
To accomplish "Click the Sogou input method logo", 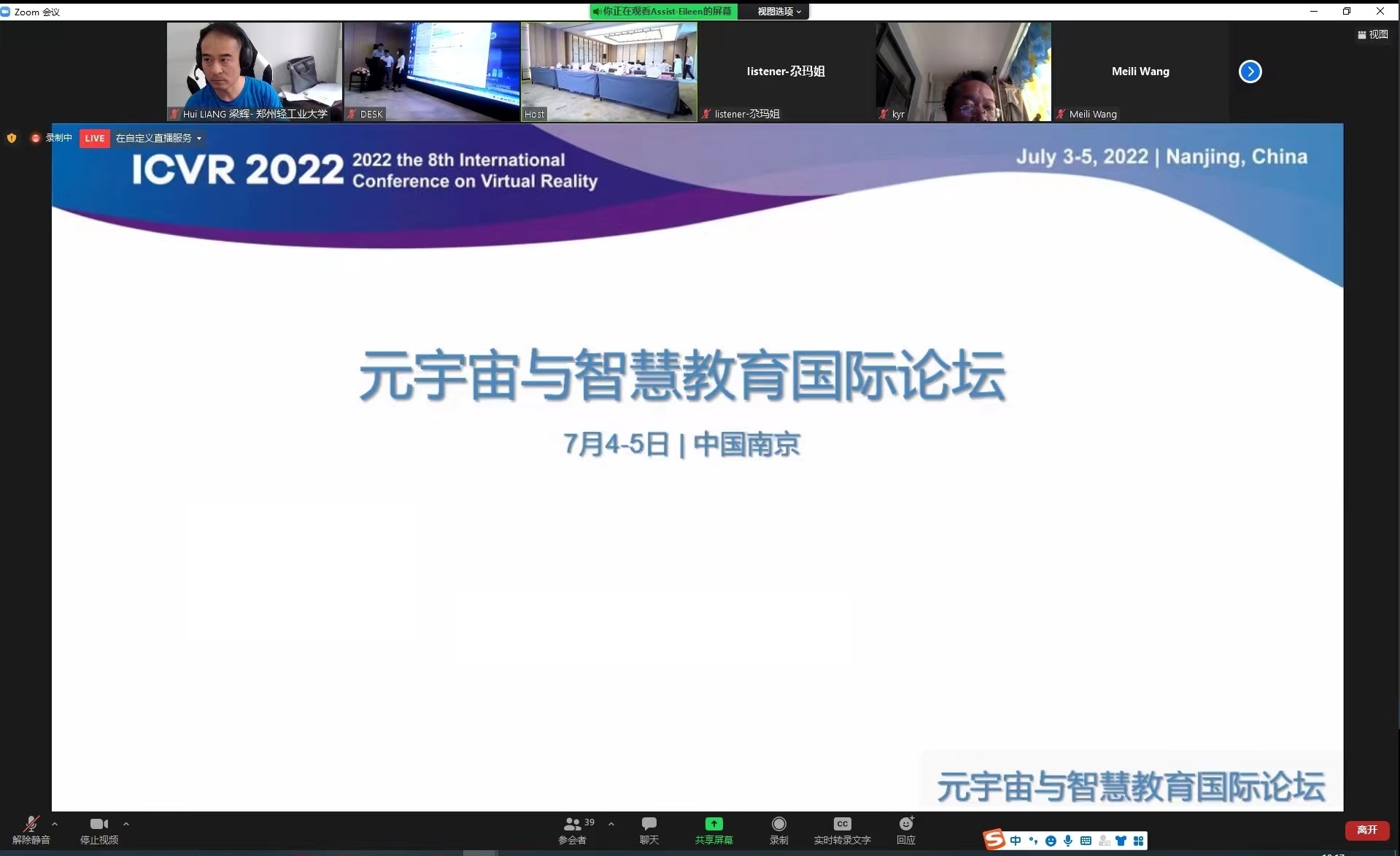I will (x=994, y=840).
